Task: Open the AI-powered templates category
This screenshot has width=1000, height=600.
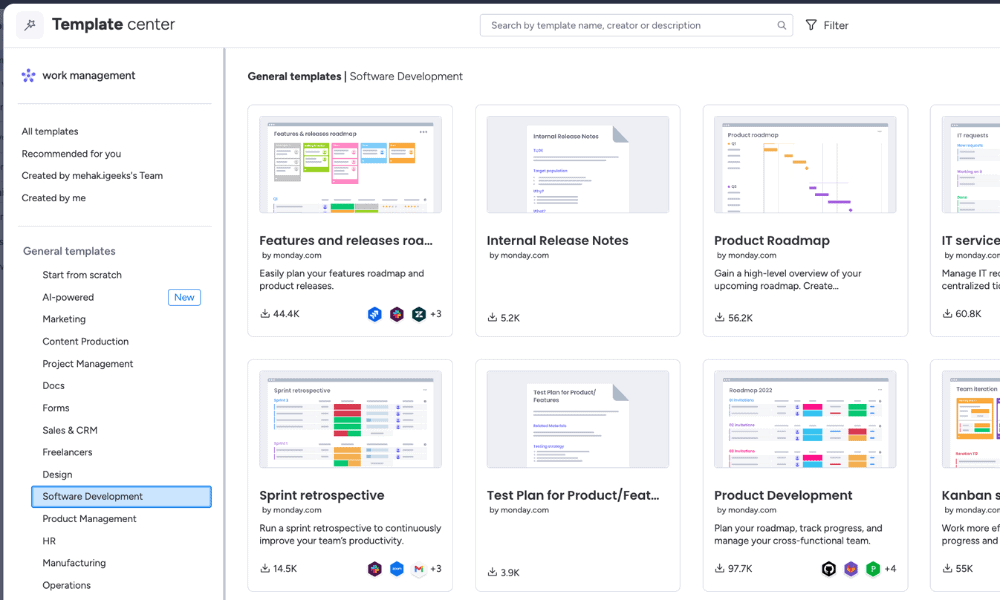Action: [68, 297]
